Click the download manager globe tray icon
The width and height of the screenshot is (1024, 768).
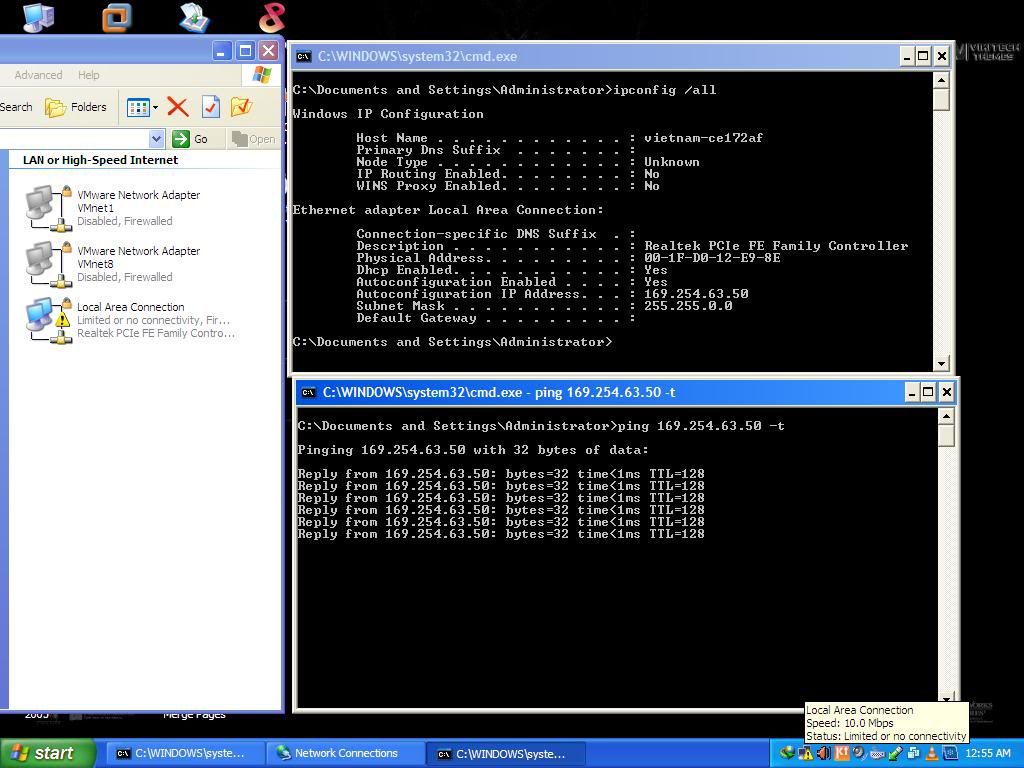788,753
